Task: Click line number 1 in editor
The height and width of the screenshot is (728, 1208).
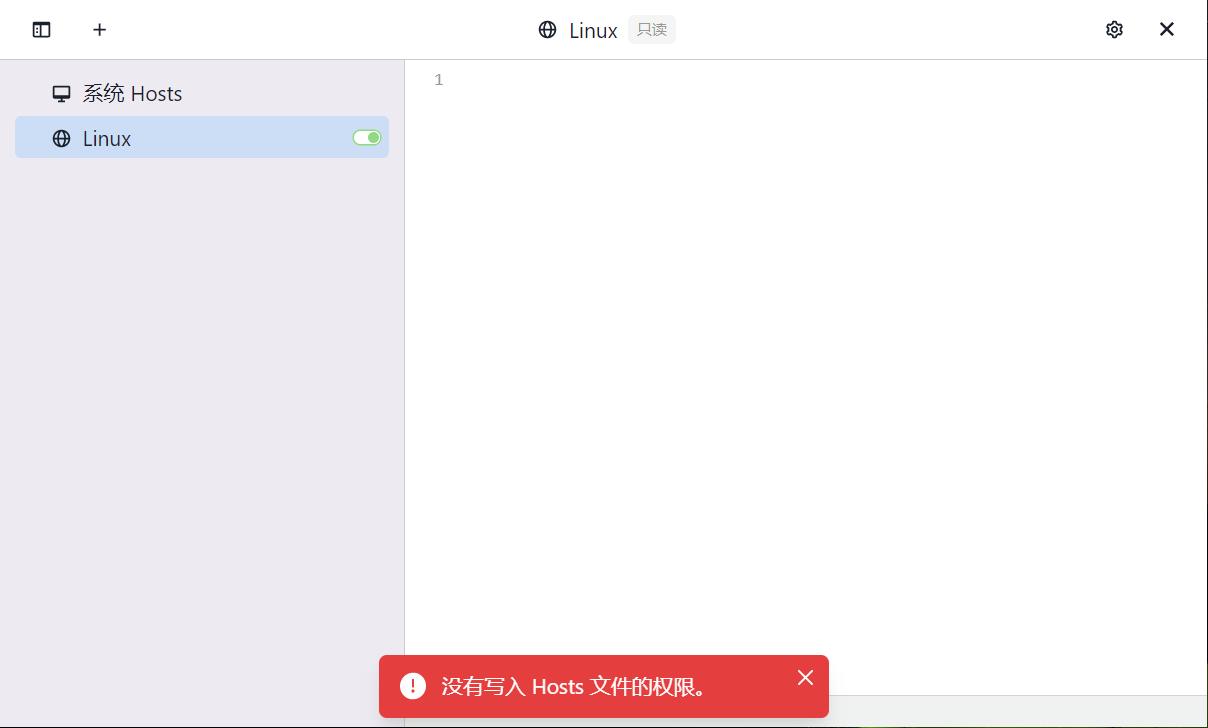Action: 439,80
